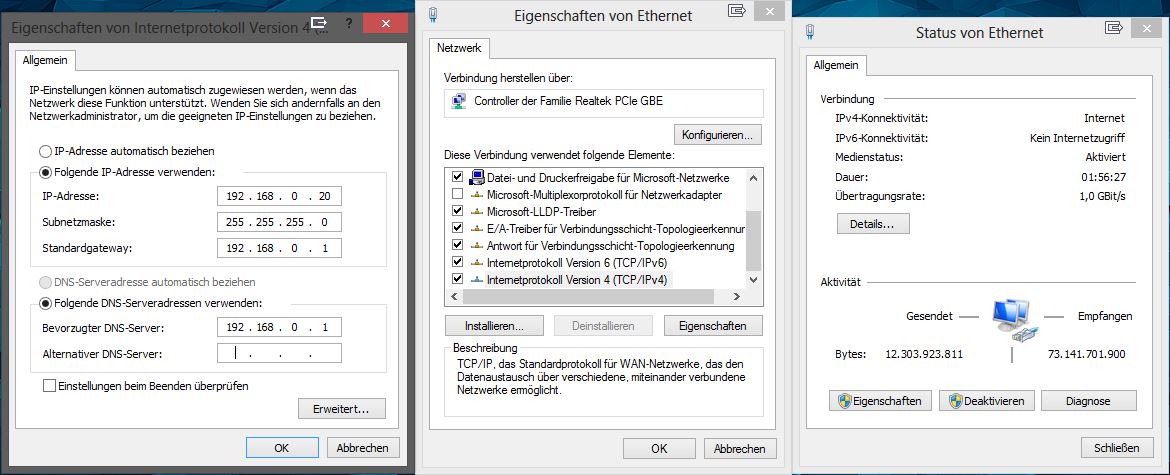Image resolution: width=1170 pixels, height=475 pixels.
Task: Click the right arrow of horizontal scrollbar
Action: [x=736, y=297]
